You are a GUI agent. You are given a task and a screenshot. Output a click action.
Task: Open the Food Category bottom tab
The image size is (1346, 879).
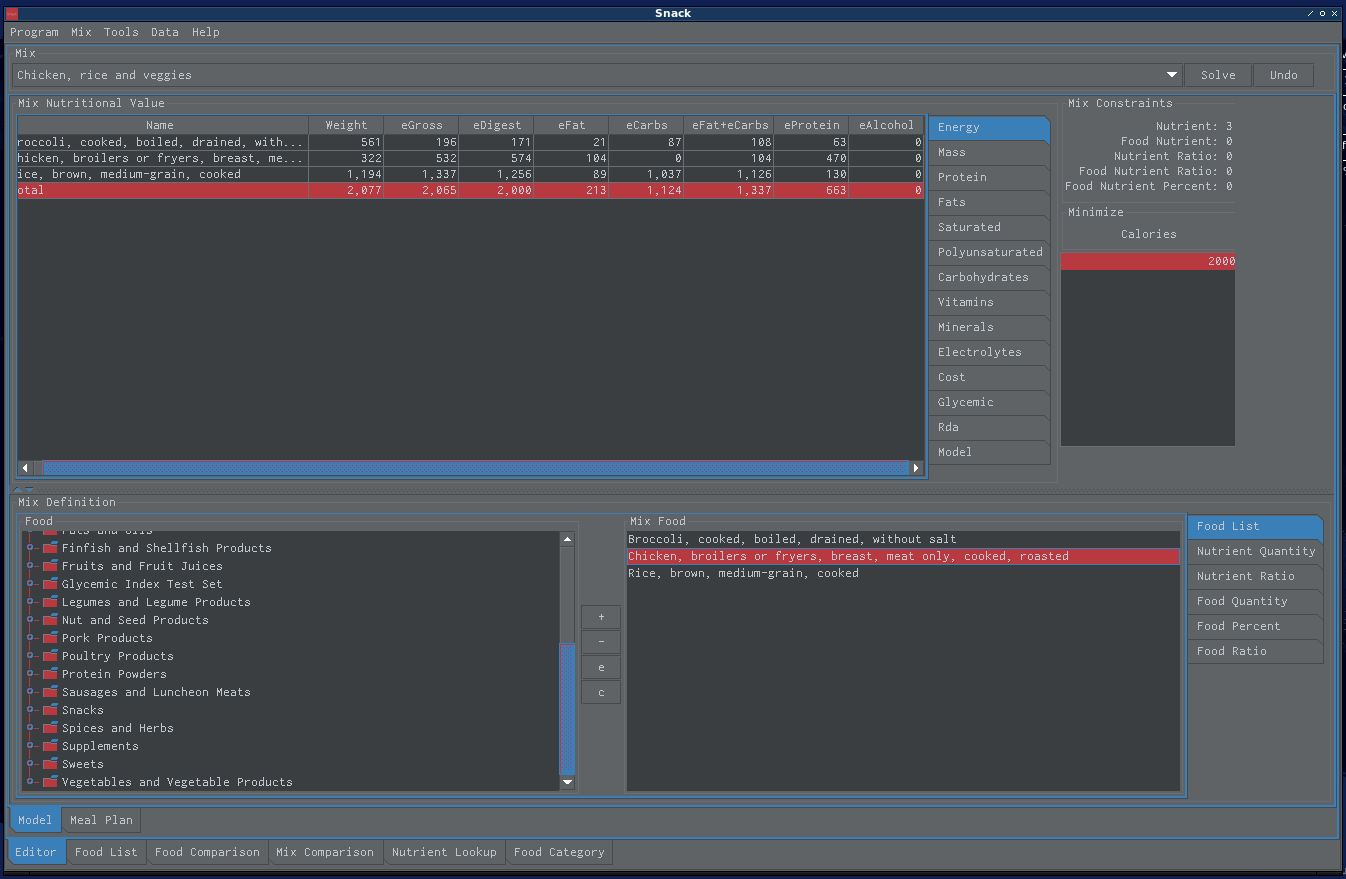tap(559, 852)
